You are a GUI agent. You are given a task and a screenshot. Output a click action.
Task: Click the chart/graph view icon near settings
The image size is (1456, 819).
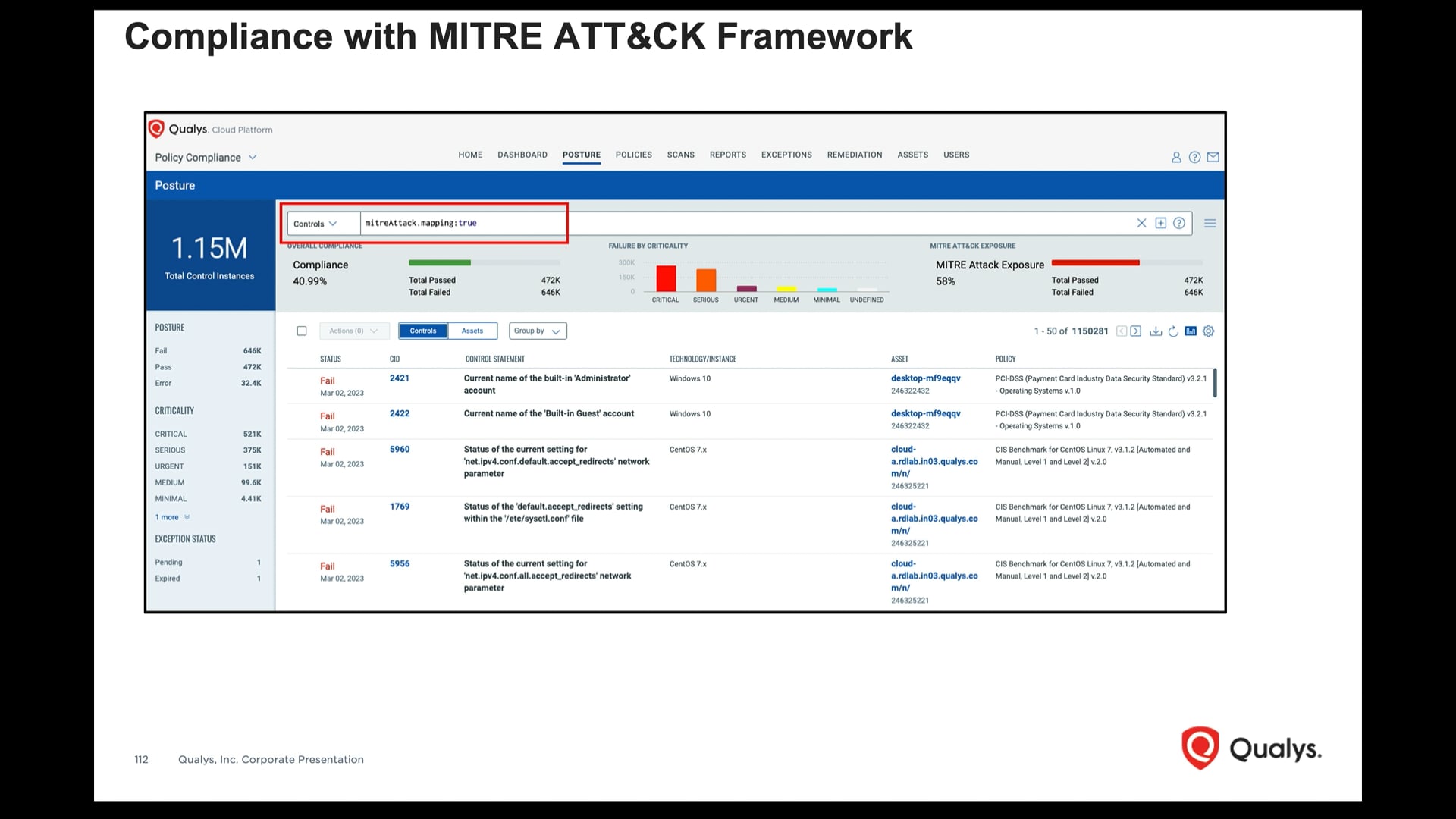point(1190,331)
